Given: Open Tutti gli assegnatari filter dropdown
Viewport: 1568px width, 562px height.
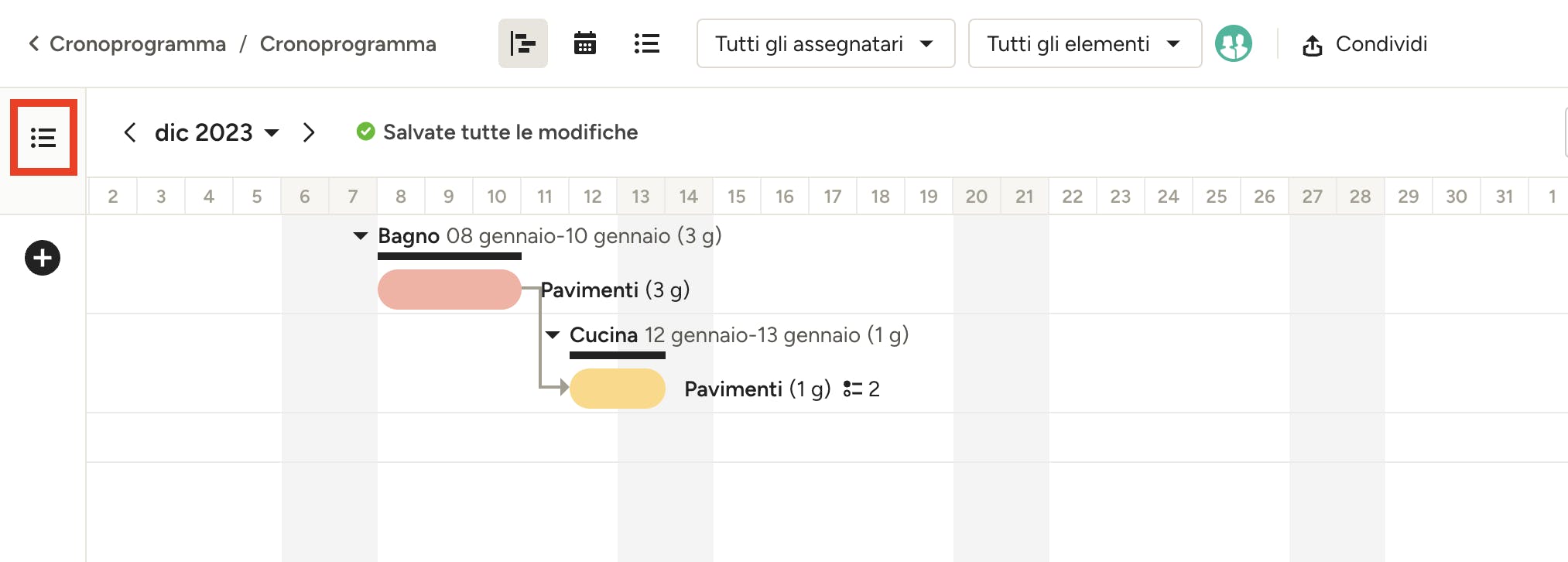Looking at the screenshot, I should pos(825,44).
